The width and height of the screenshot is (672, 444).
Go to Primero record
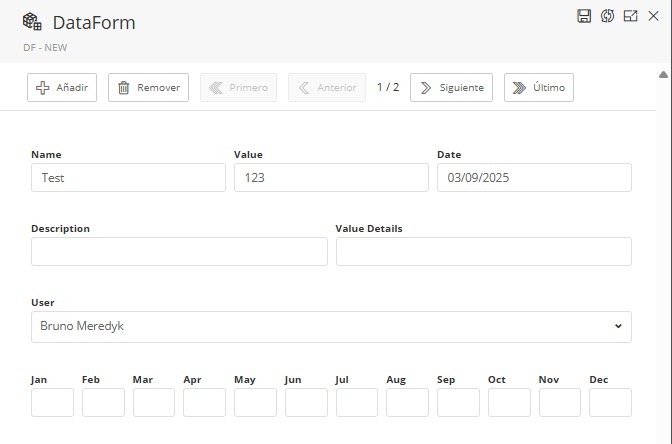[x=238, y=87]
